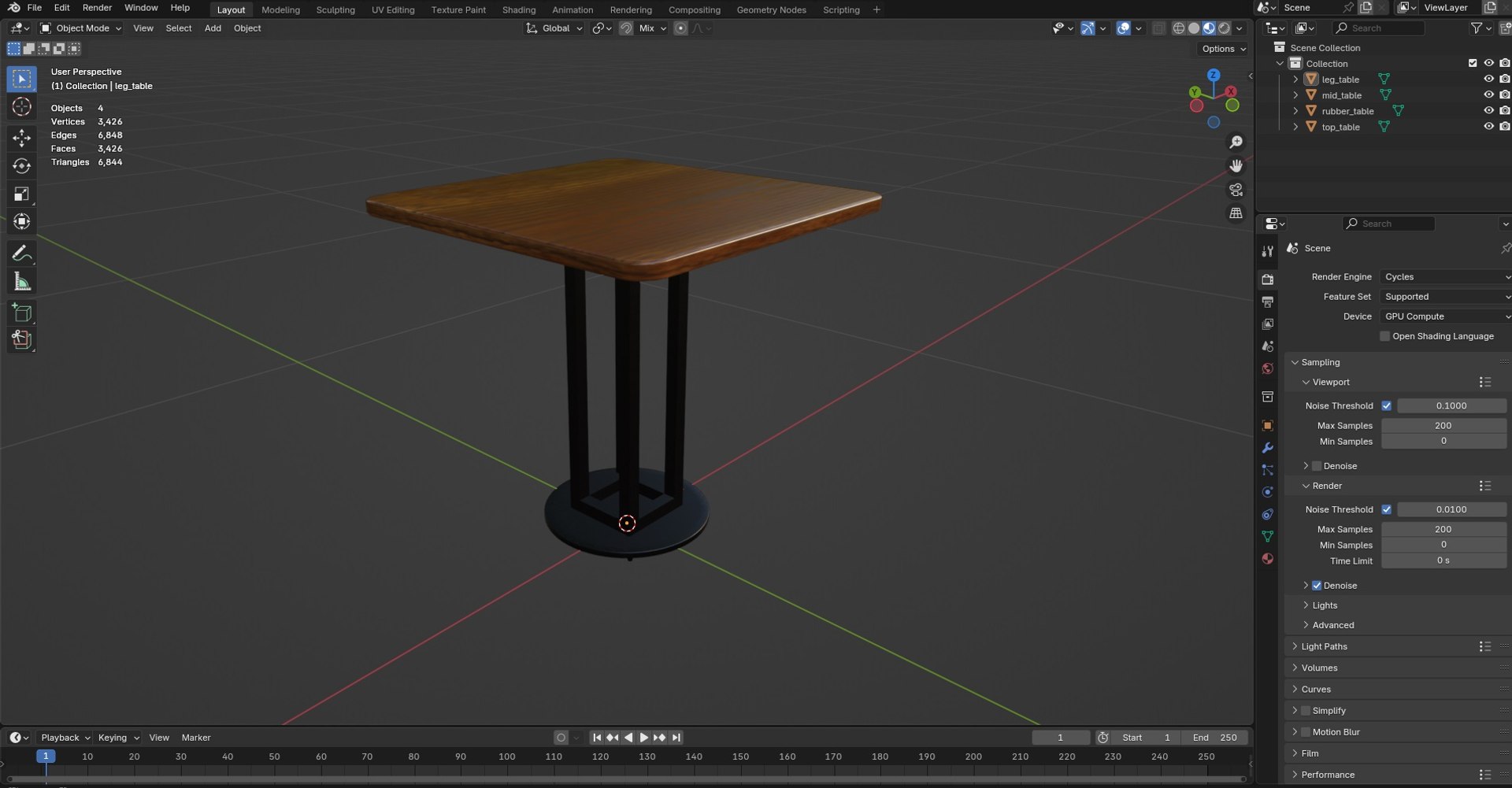Choose the Annotate tool

(22, 253)
